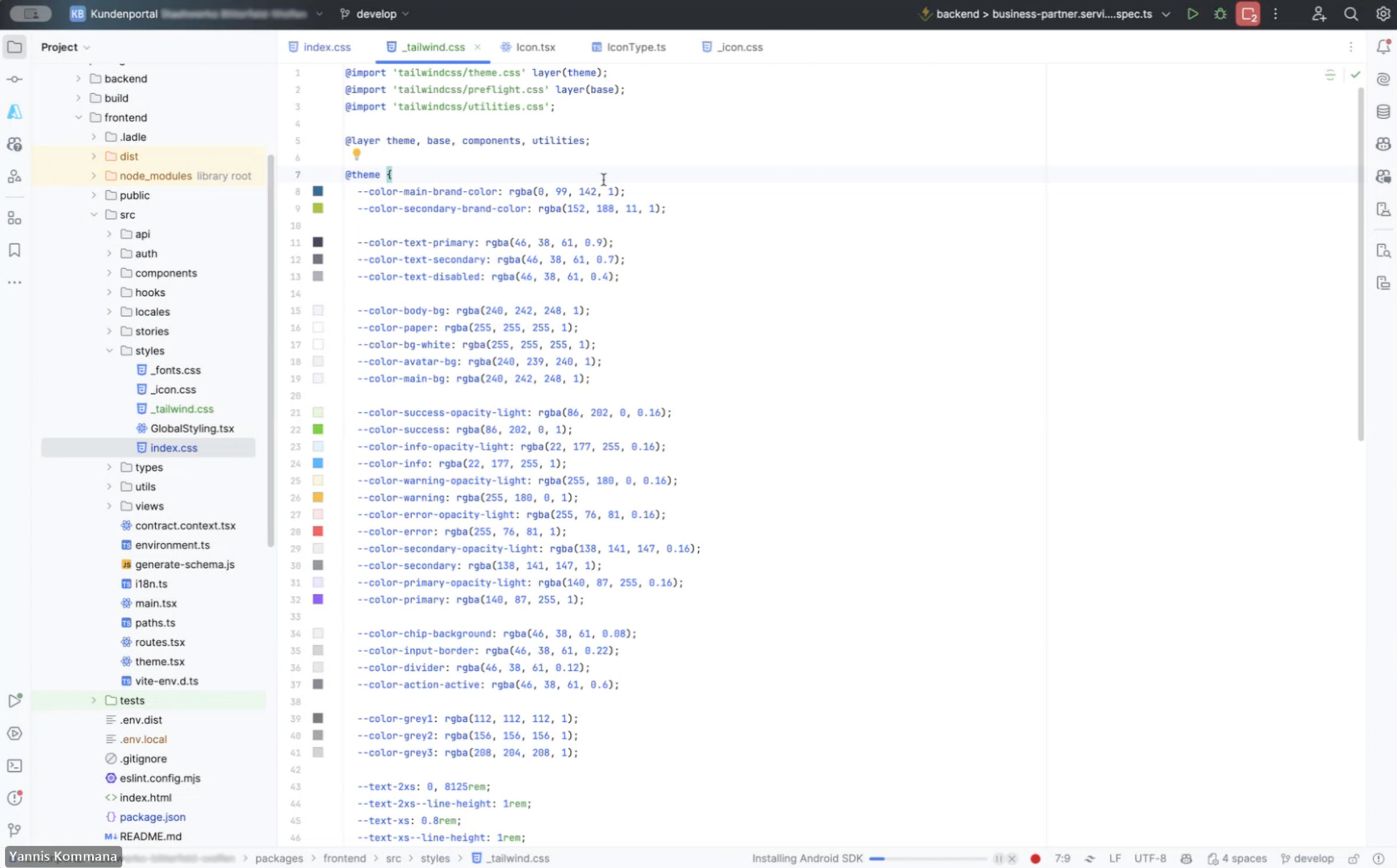
Task: Open the develop branch dropdown
Action: [x=375, y=14]
